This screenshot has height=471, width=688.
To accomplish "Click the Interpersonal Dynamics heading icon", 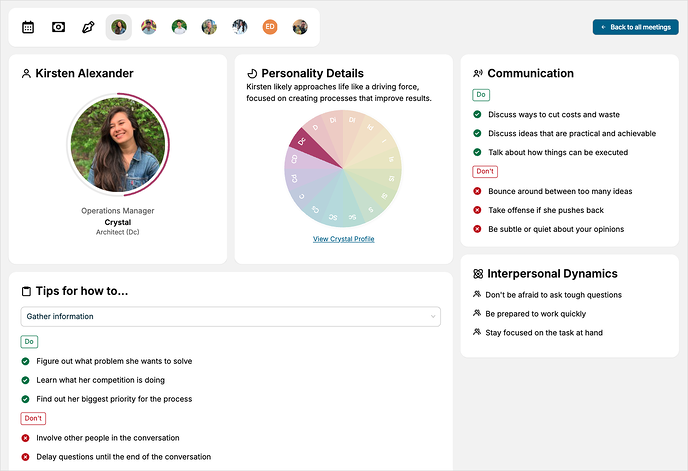I will (x=478, y=274).
